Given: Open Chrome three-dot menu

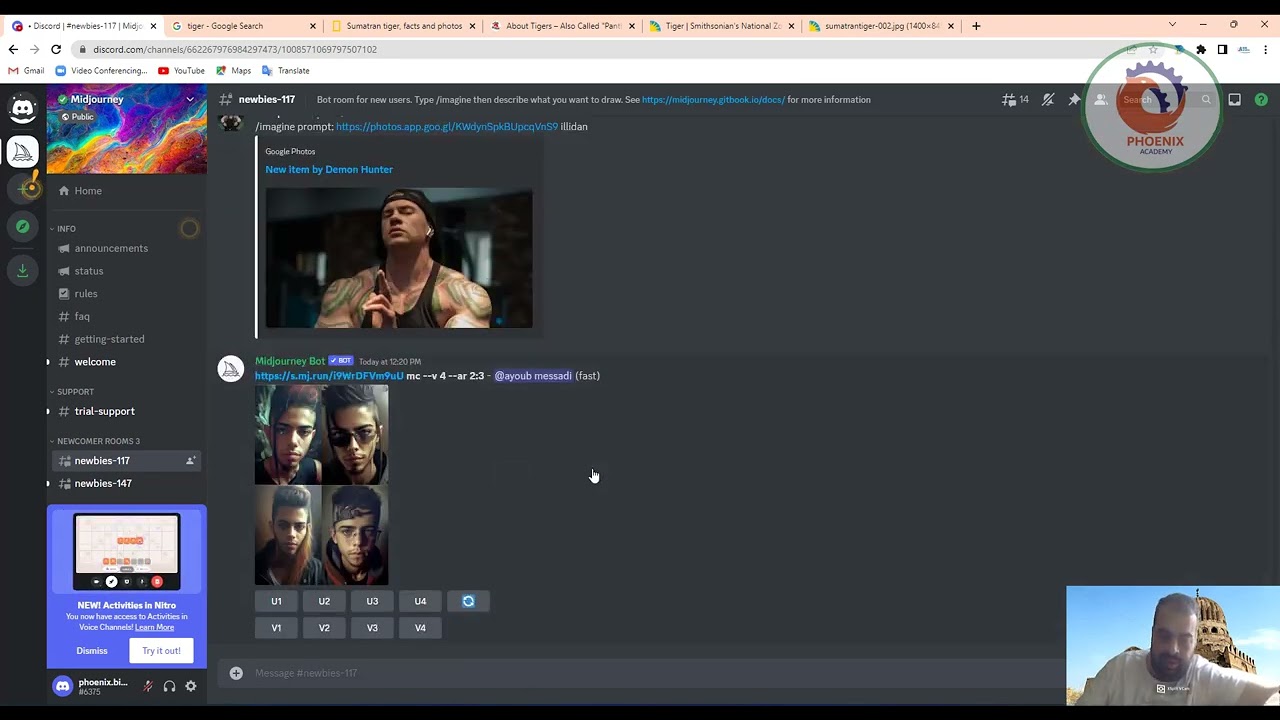Looking at the screenshot, I should pyautogui.click(x=1266, y=49).
